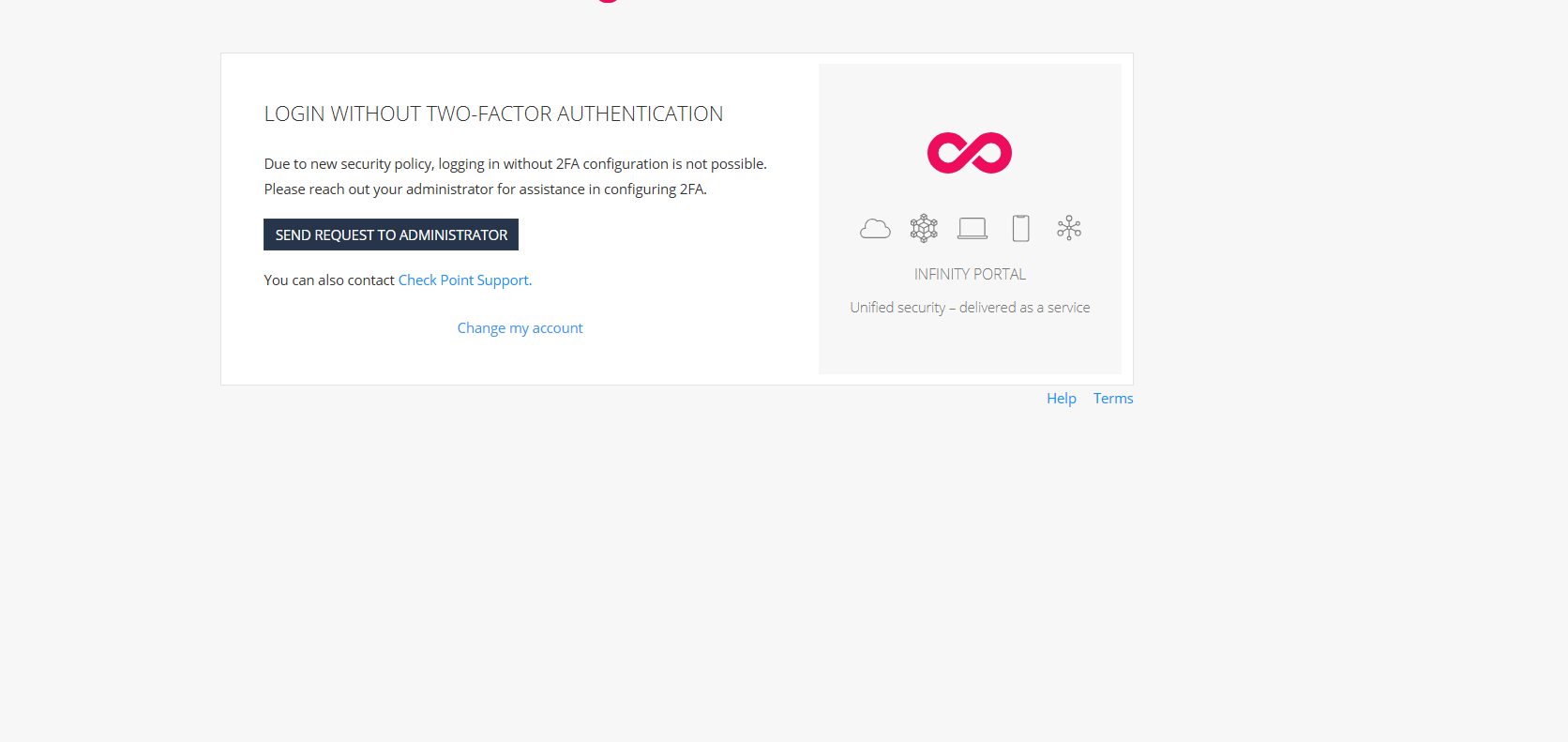The width and height of the screenshot is (1568, 742).
Task: Open the Check Point Support link
Action: [464, 280]
